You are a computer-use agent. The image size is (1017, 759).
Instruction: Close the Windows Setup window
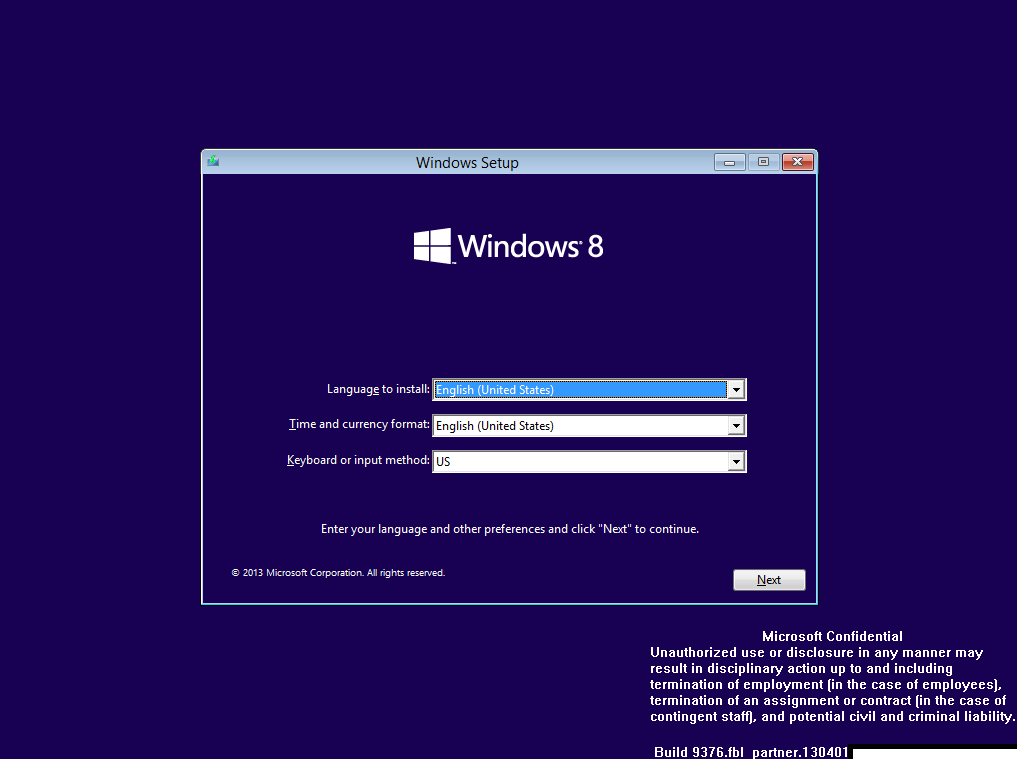pyautogui.click(x=798, y=162)
